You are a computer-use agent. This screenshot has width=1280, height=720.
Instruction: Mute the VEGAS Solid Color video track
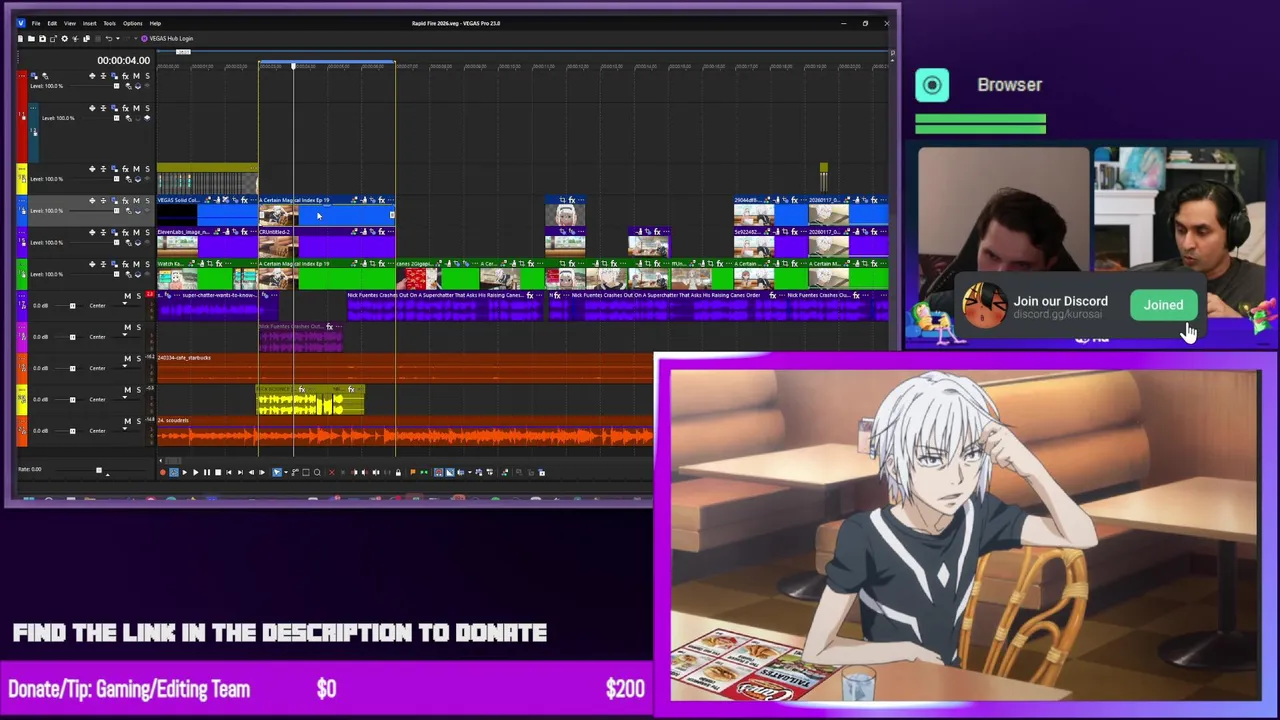point(136,201)
